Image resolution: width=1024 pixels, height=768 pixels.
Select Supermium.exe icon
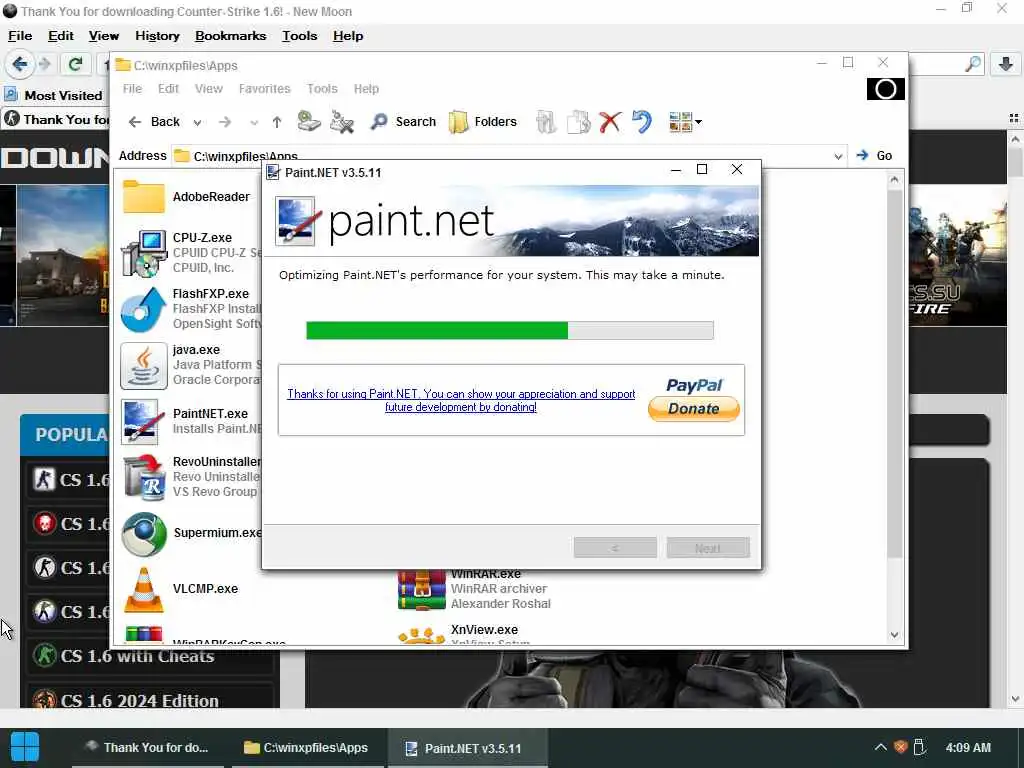click(x=144, y=534)
